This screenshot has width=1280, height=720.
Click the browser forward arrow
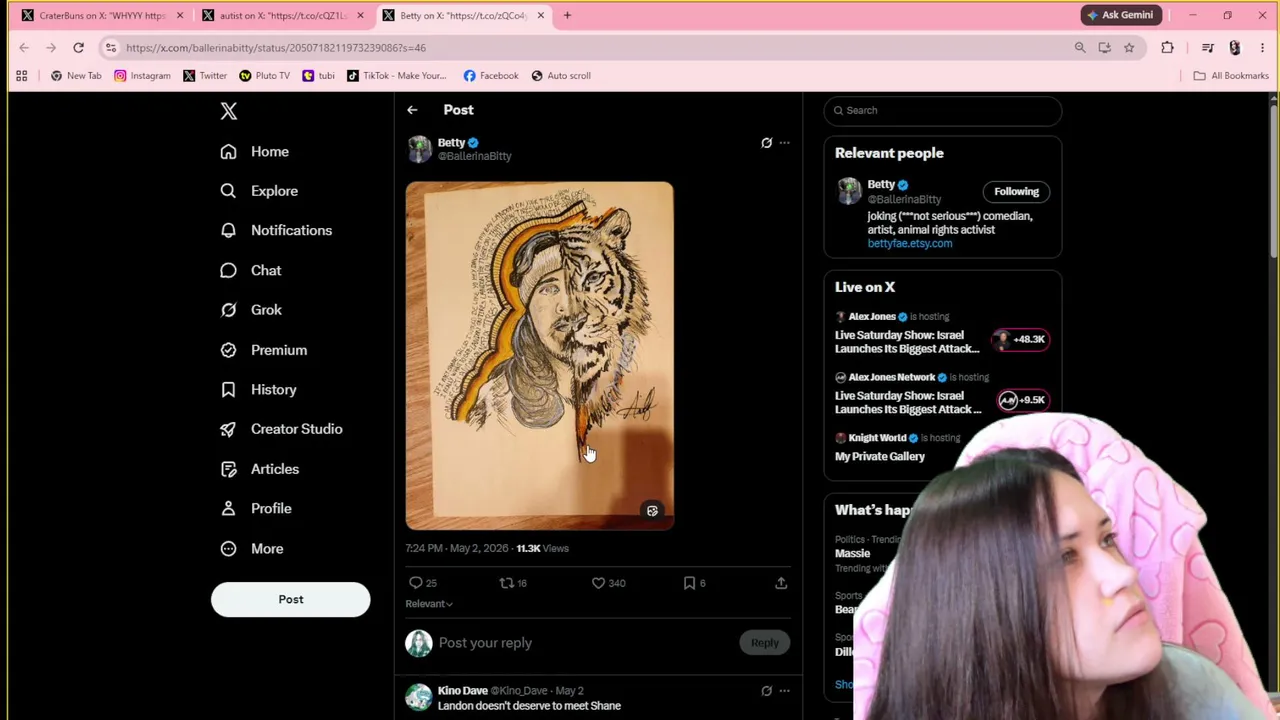point(51,48)
